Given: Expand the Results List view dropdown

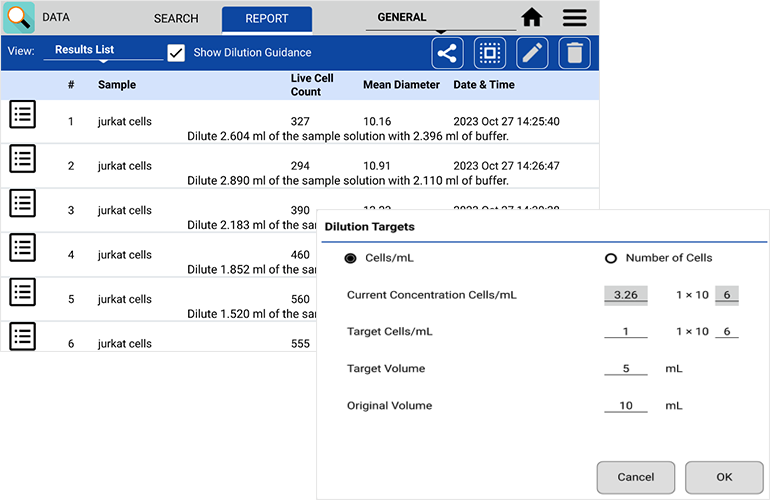Looking at the screenshot, I should tap(103, 52).
